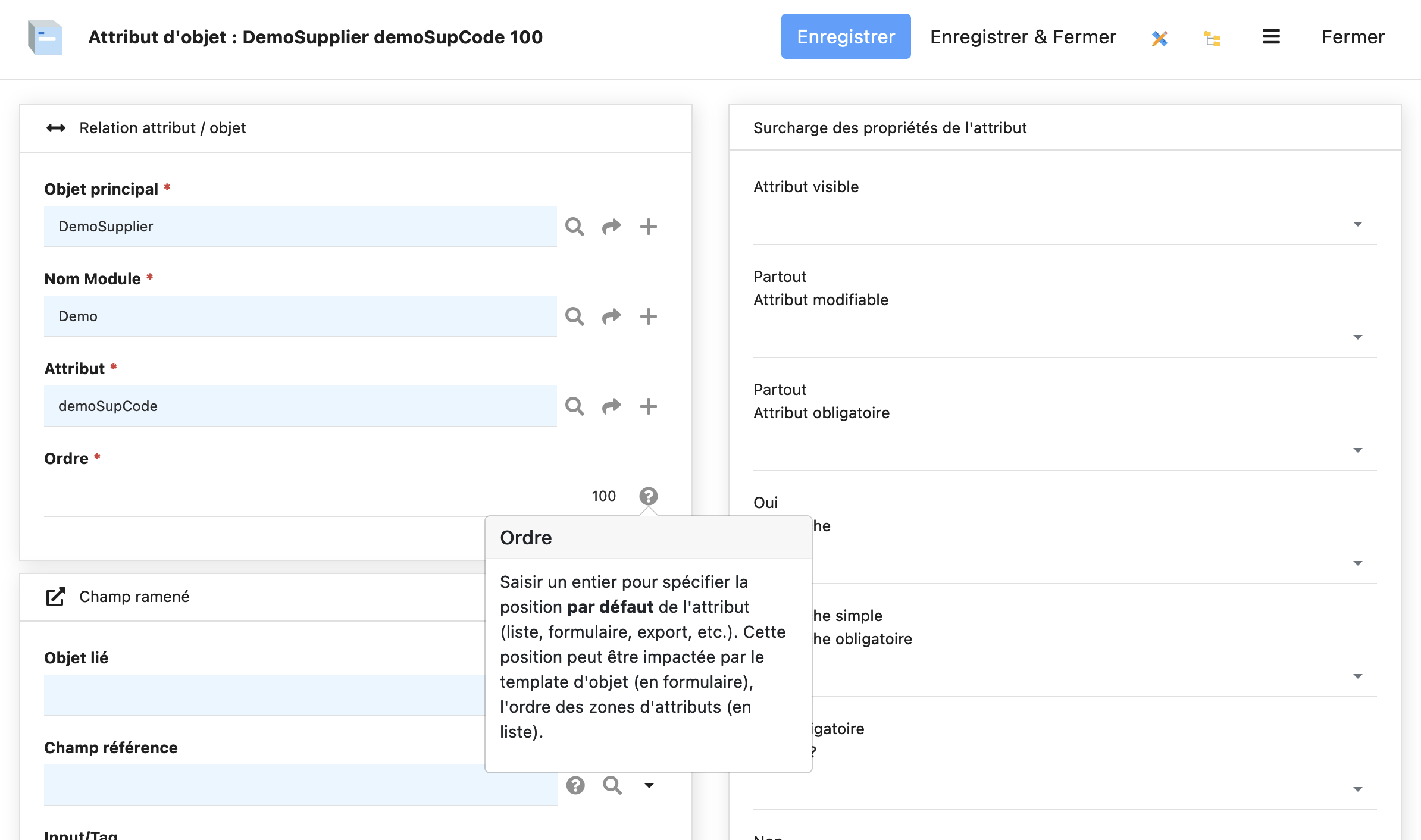1421x840 pixels.
Task: Create new Objet principal with plus icon
Action: [x=648, y=227]
